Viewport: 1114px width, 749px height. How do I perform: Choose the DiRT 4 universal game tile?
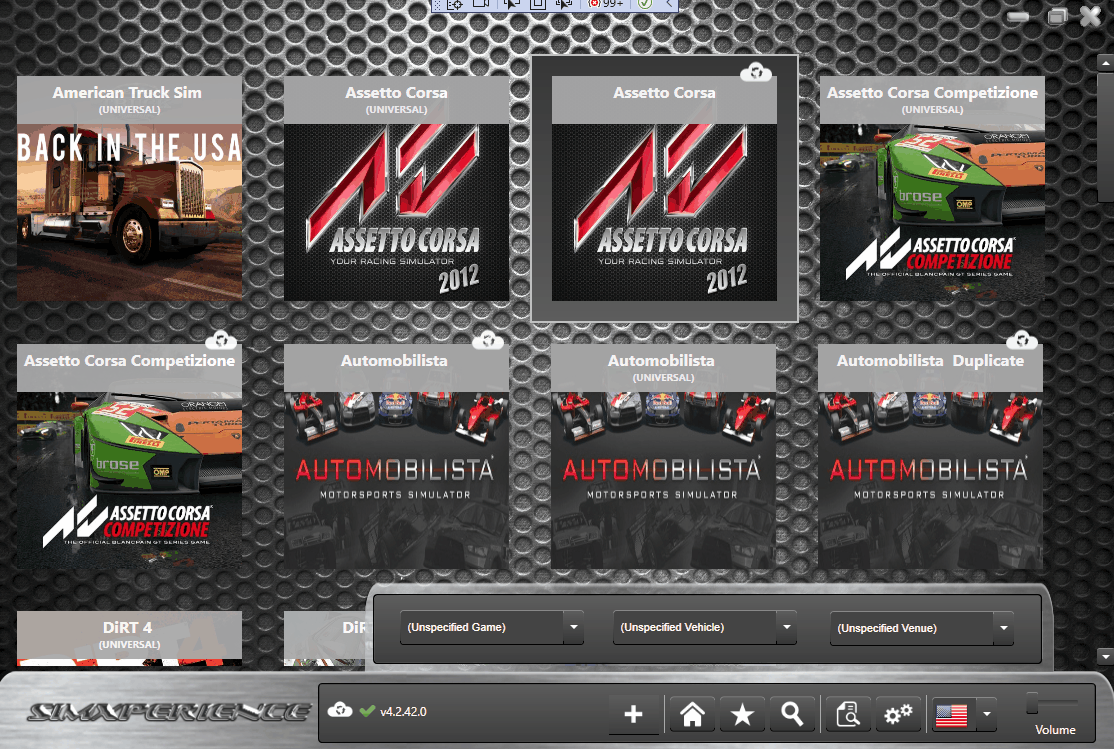tap(129, 637)
